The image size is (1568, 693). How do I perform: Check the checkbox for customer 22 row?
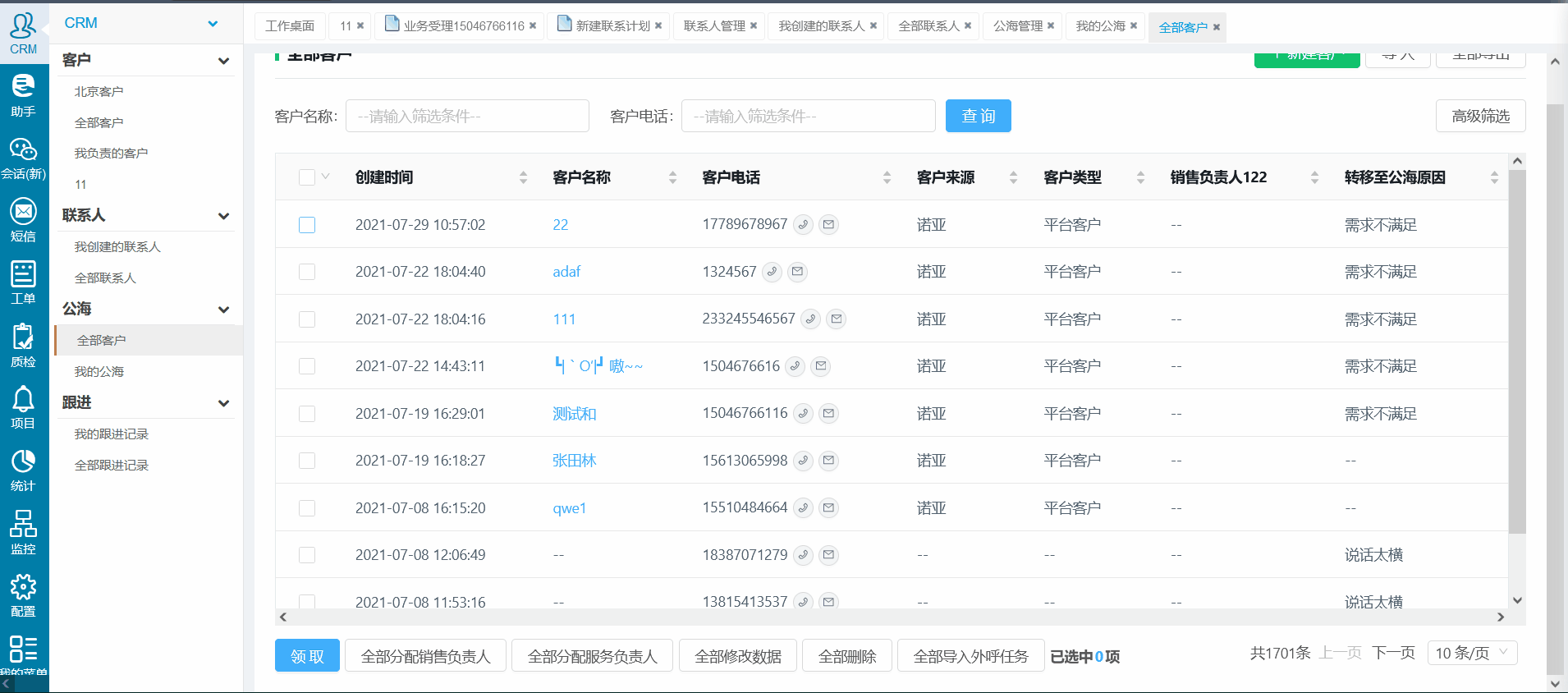pos(307,225)
